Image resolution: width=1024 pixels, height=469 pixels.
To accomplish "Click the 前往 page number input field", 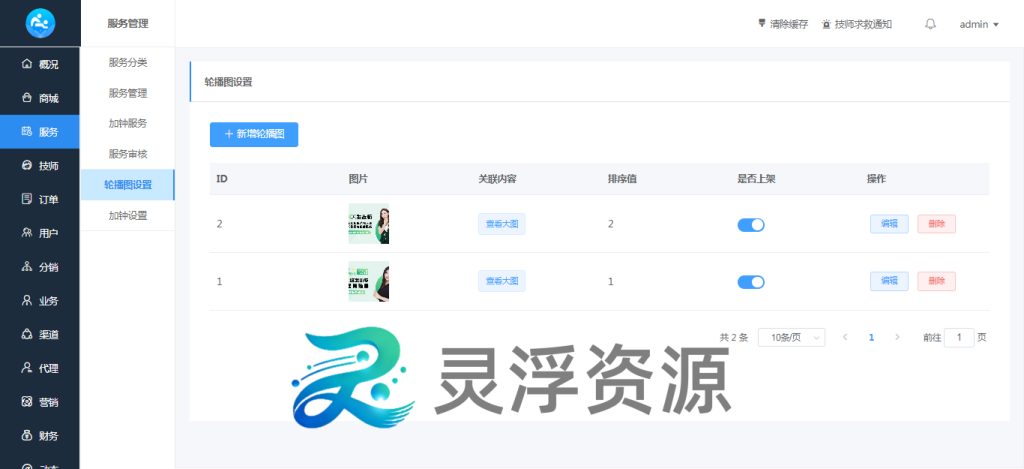I will [x=959, y=338].
